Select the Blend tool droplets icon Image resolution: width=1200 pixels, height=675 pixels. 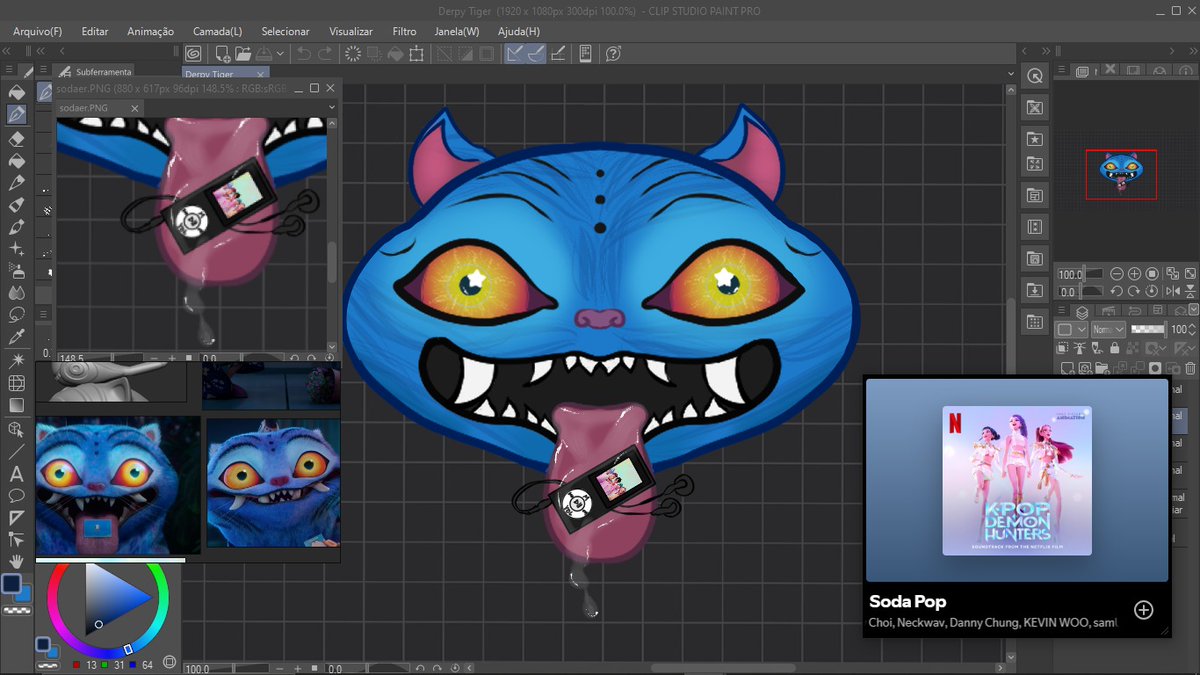point(16,293)
